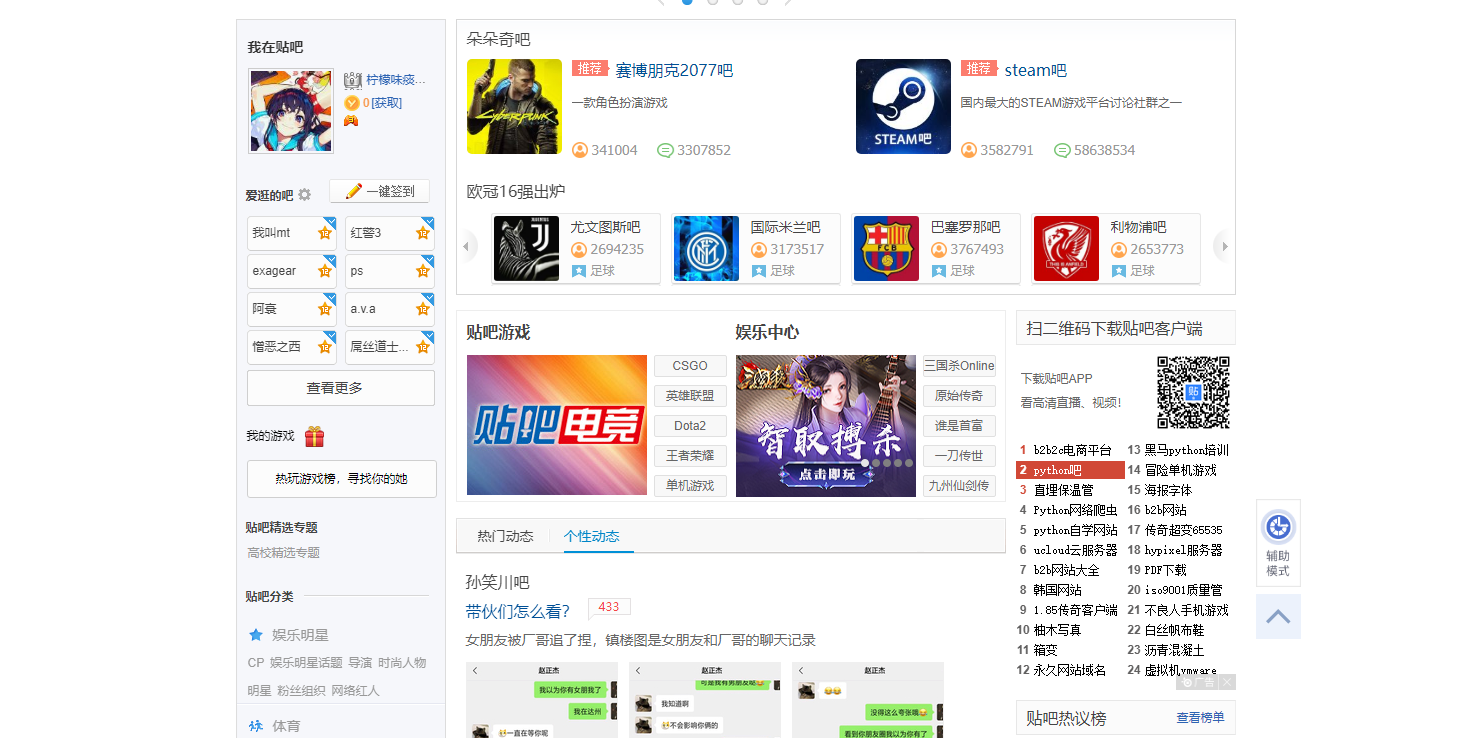
Task: Click the user avatar anime thumbnail
Action: pyautogui.click(x=291, y=111)
